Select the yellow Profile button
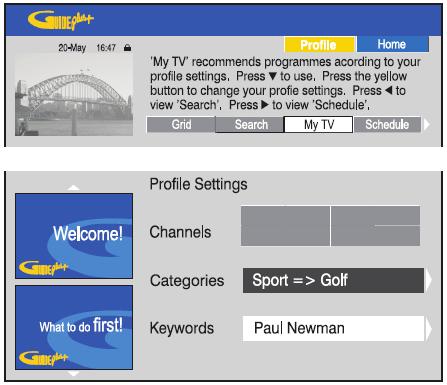Image resolution: width=447 pixels, height=385 pixels. [320, 45]
